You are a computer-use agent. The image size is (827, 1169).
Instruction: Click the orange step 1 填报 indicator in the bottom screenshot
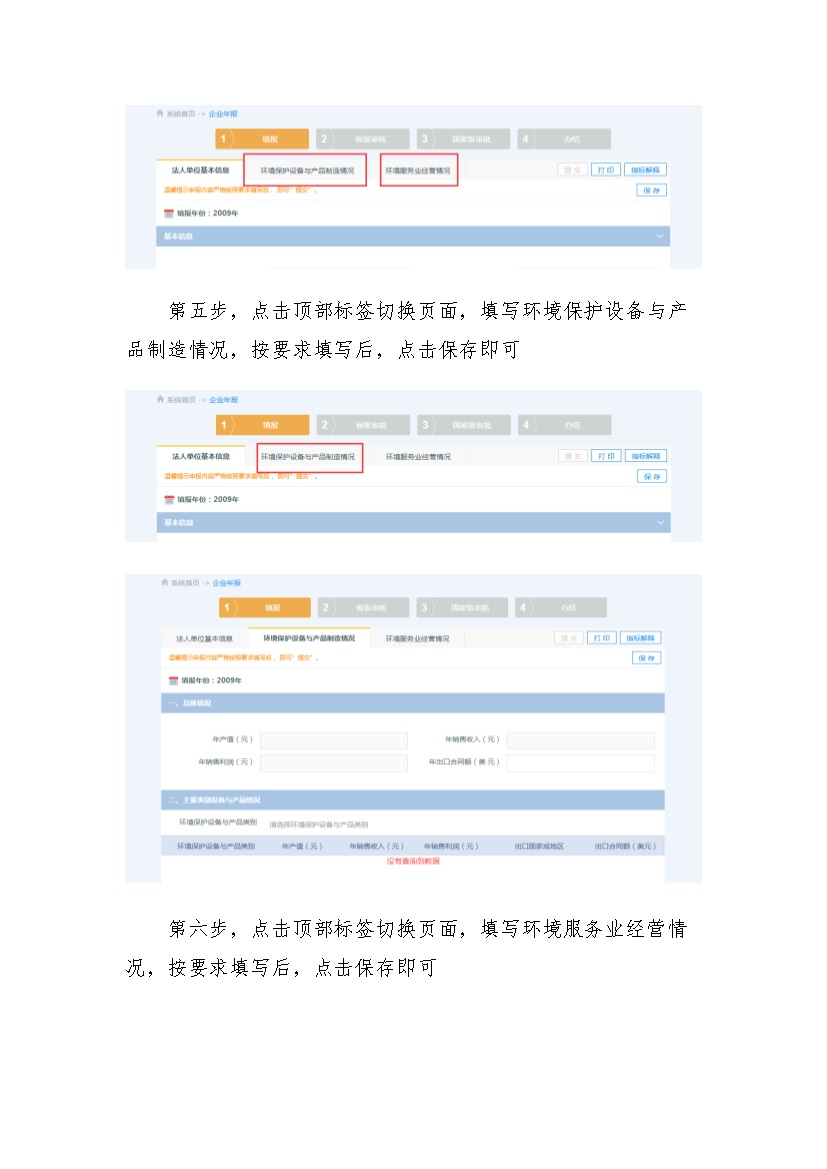point(251,607)
